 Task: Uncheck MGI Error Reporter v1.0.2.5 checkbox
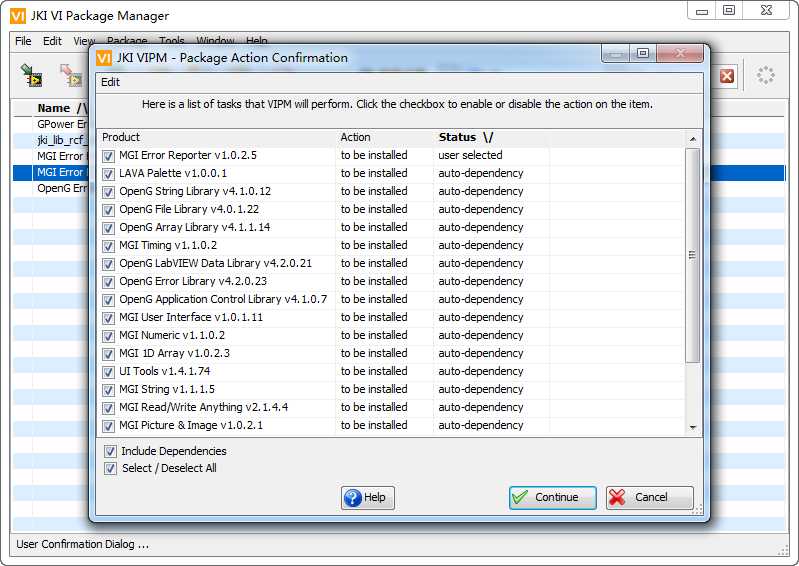pos(108,156)
